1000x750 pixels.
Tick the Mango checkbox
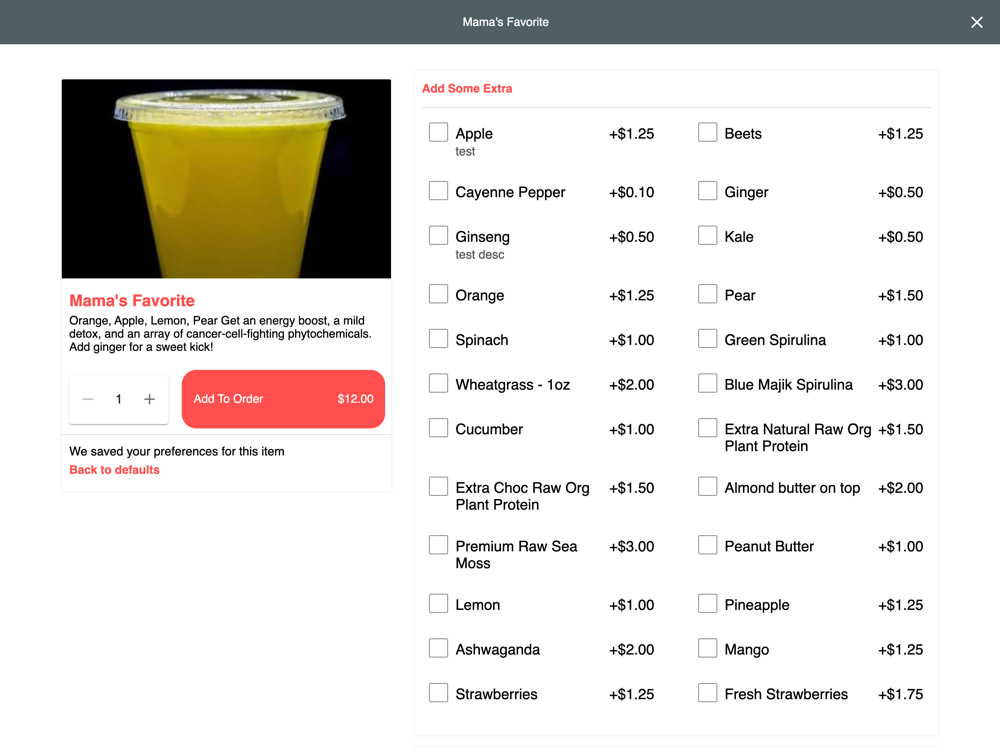pos(707,649)
